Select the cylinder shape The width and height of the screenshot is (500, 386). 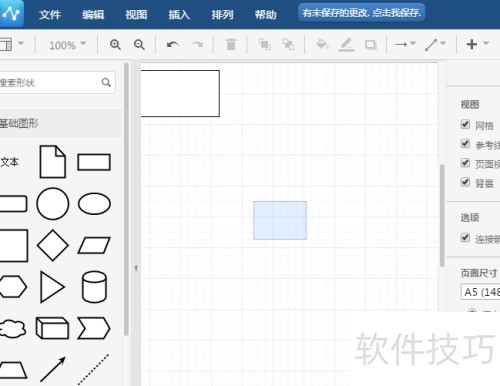(x=94, y=287)
